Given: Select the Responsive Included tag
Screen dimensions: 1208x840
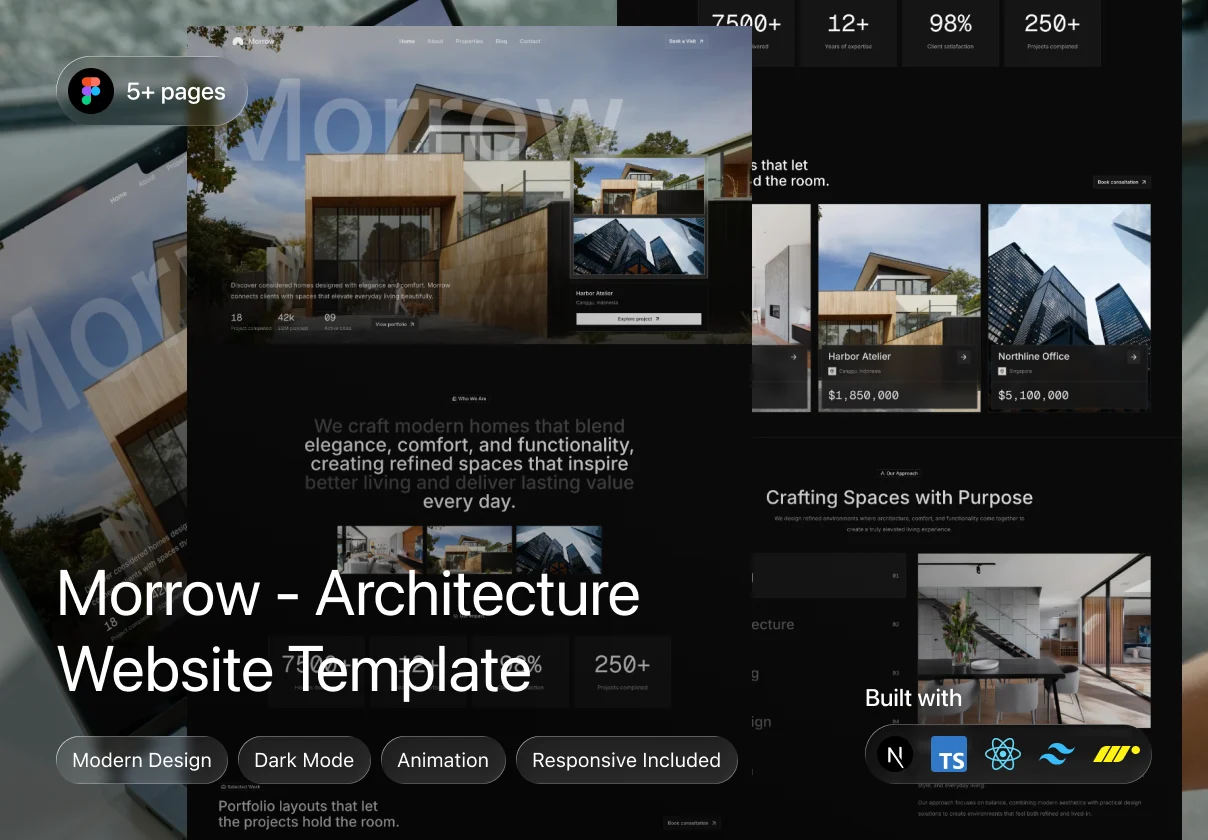Looking at the screenshot, I should click(626, 760).
